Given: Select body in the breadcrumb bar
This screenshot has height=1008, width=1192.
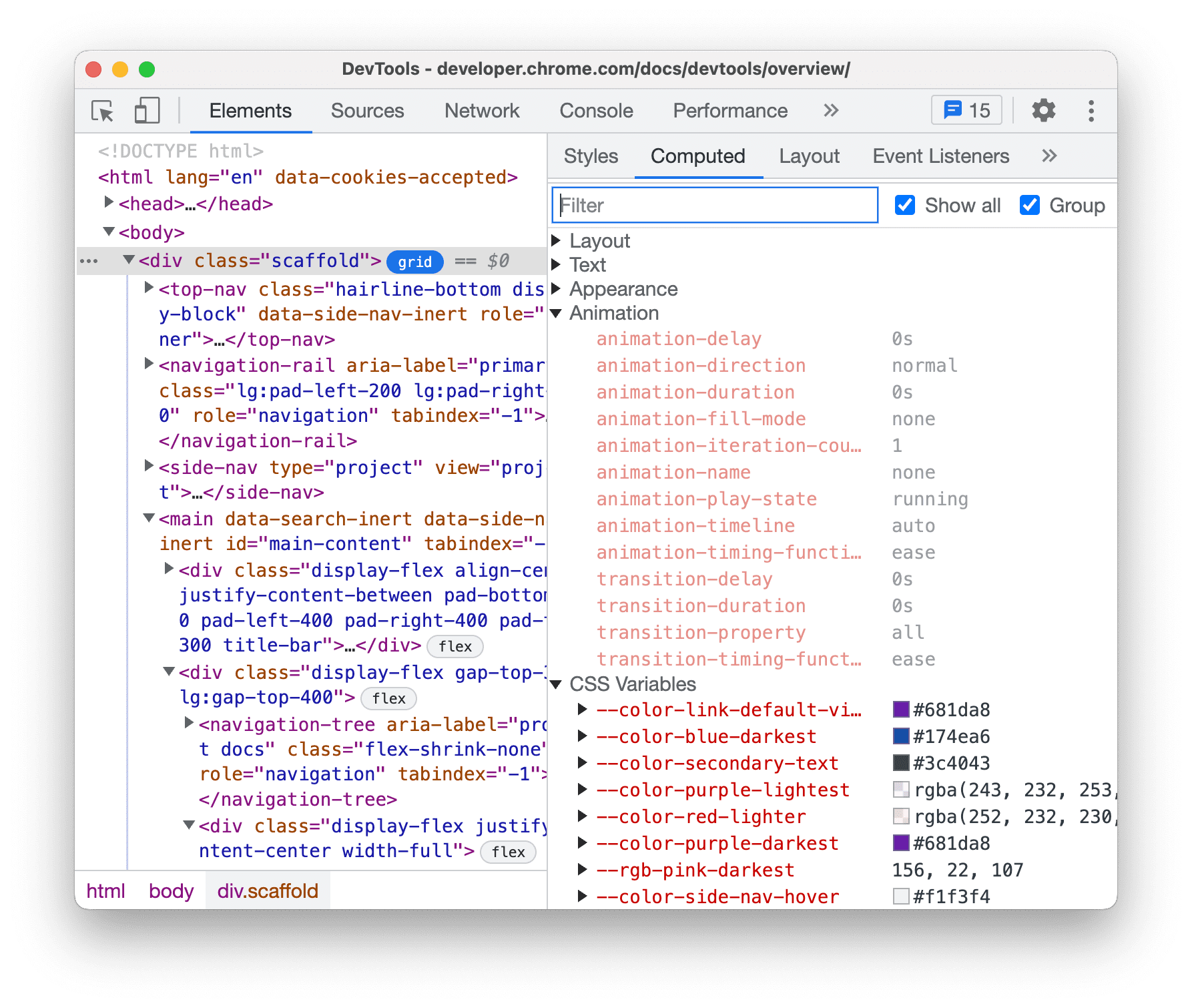Looking at the screenshot, I should point(171,891).
